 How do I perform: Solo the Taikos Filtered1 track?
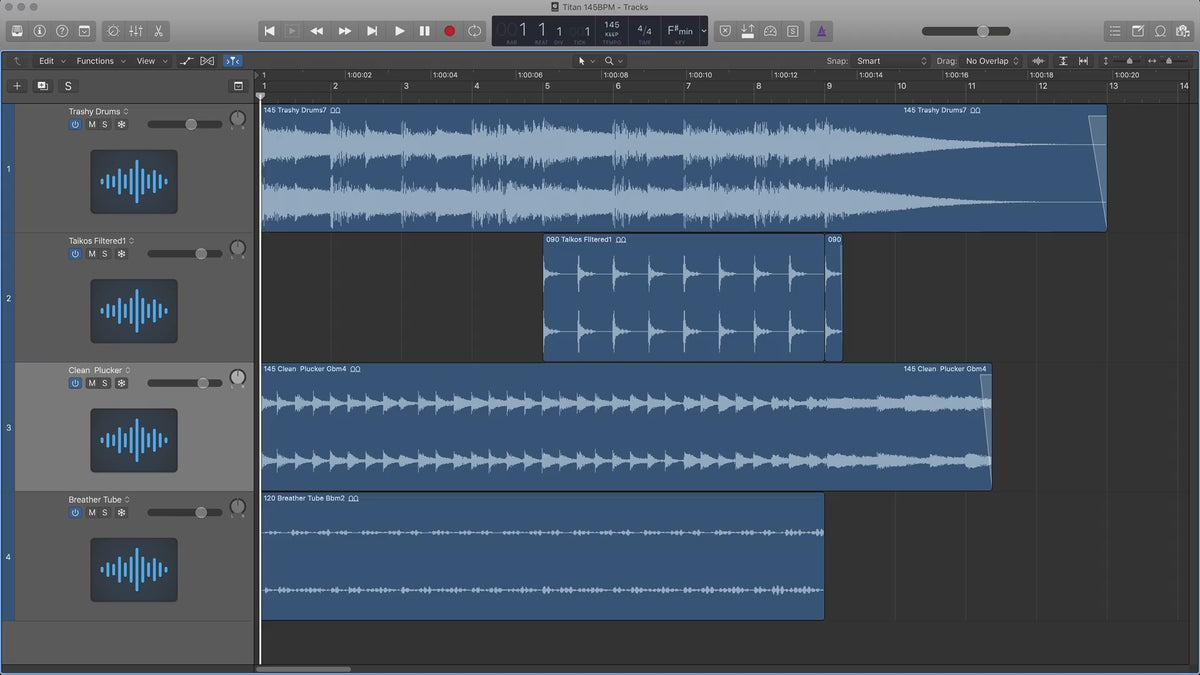coord(104,254)
